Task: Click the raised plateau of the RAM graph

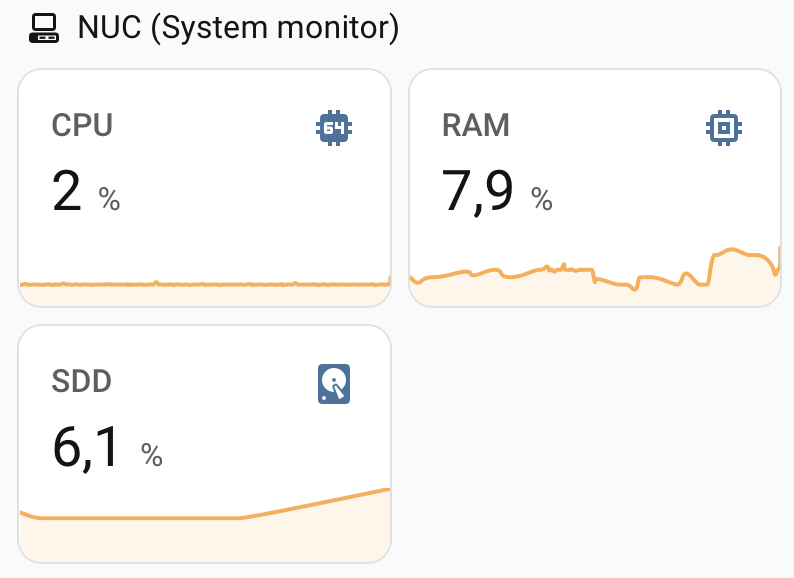Action: point(738,251)
